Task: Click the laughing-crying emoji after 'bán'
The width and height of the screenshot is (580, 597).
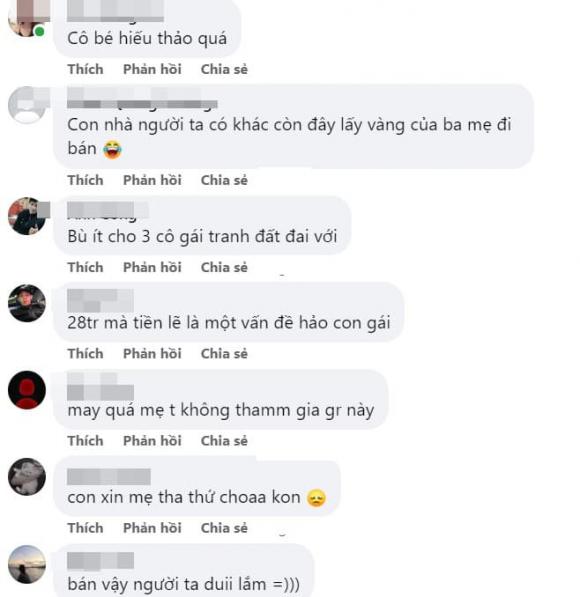Action: pyautogui.click(x=112, y=149)
